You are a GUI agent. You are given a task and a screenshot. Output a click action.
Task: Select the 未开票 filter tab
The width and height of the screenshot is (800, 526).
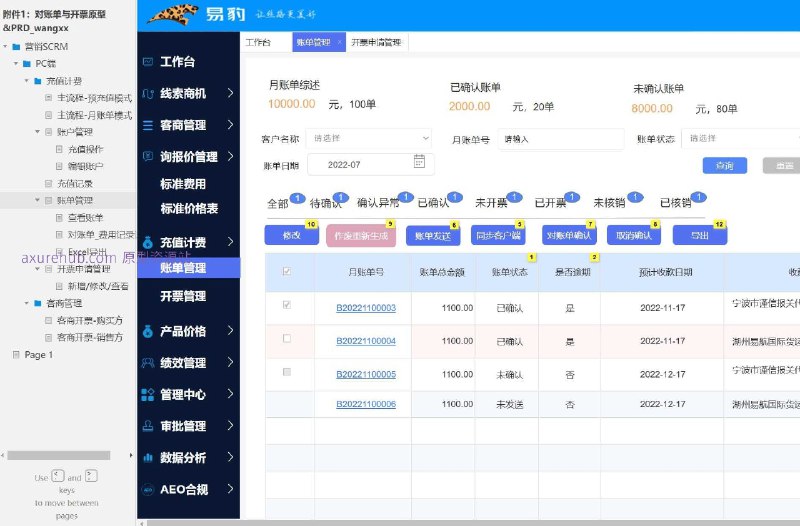pyautogui.click(x=491, y=203)
